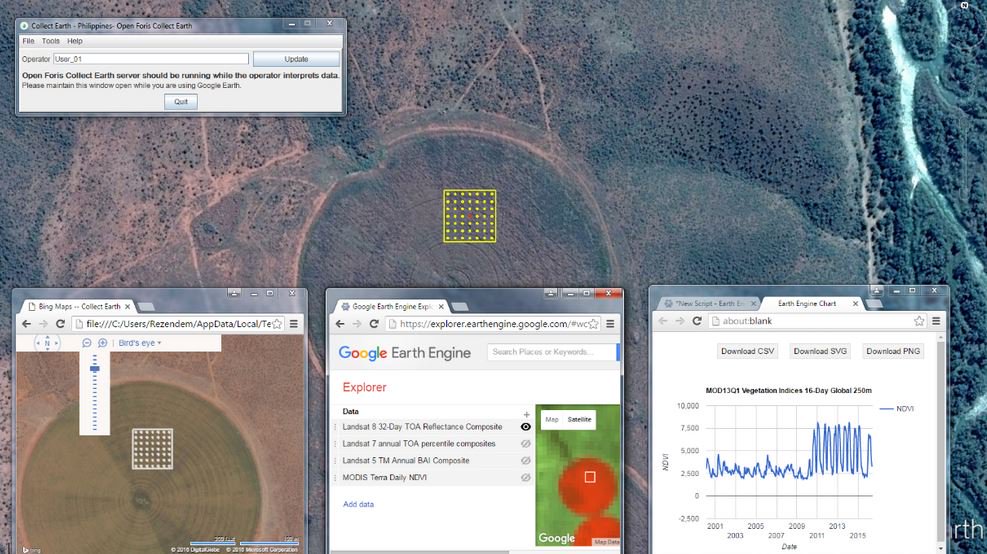The width and height of the screenshot is (987, 554).
Task: Open the Tools menu in Collect Earth
Action: 50,41
